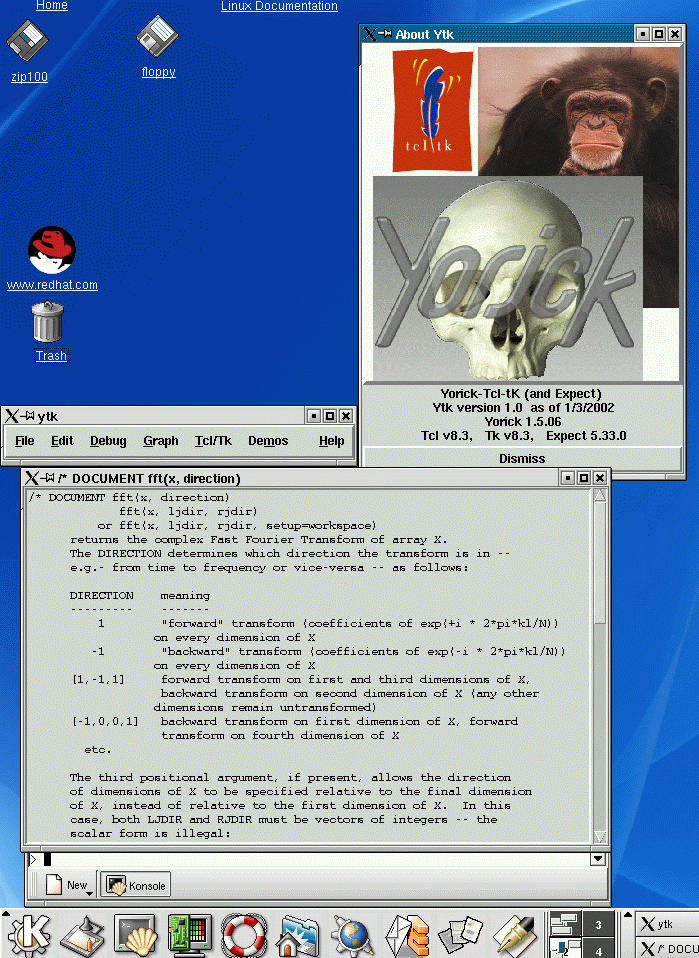Open the Red Hat website shortcut icon
The height and width of the screenshot is (958, 699).
[52, 250]
